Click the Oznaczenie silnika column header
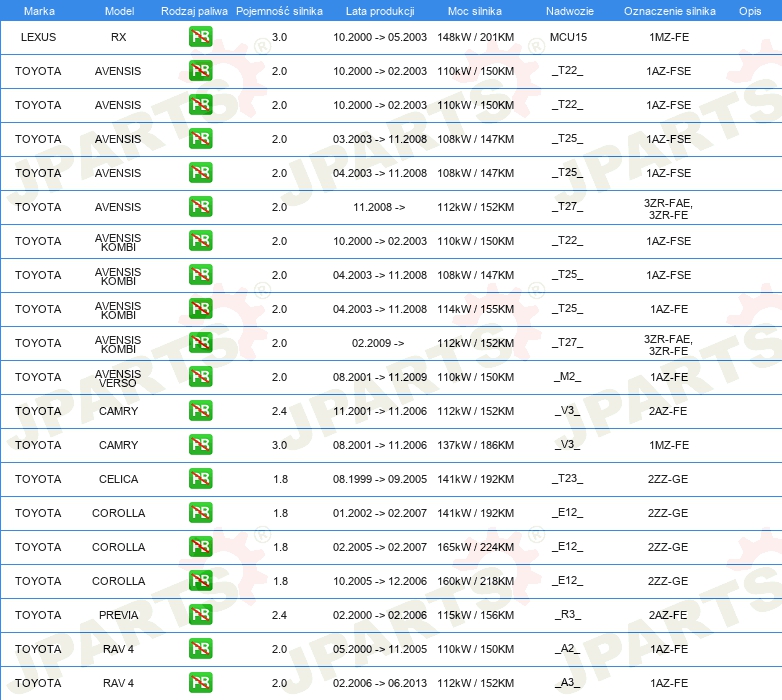 [669, 11]
